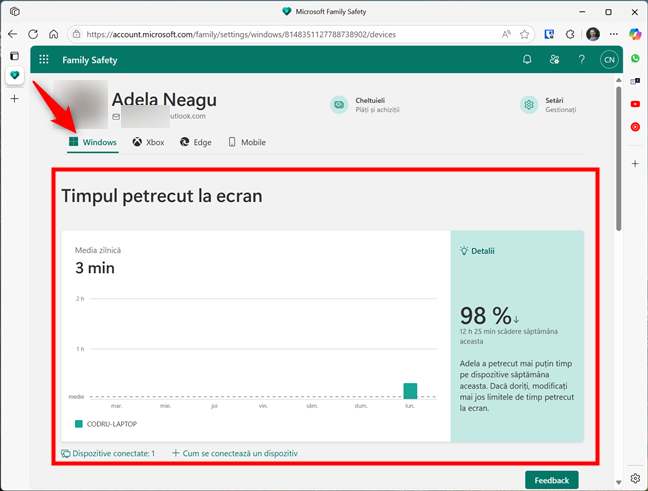Open browser Settings and more menu
This screenshot has height=491, width=648.
pos(614,34)
